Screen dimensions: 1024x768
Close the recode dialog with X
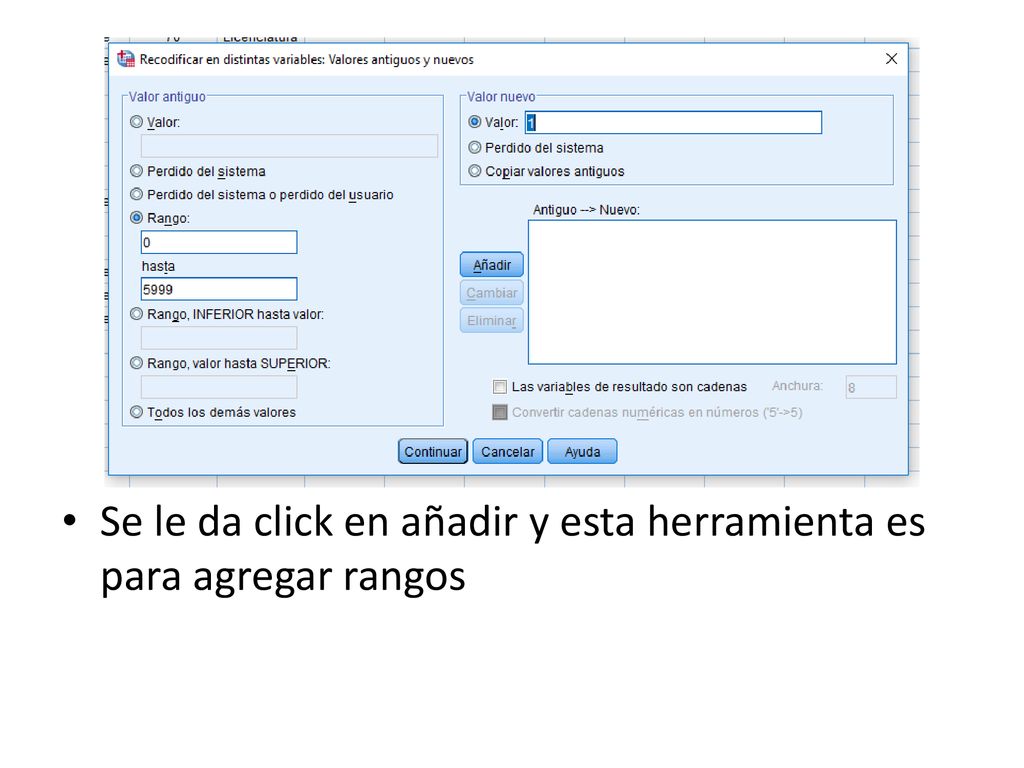pos(891,59)
